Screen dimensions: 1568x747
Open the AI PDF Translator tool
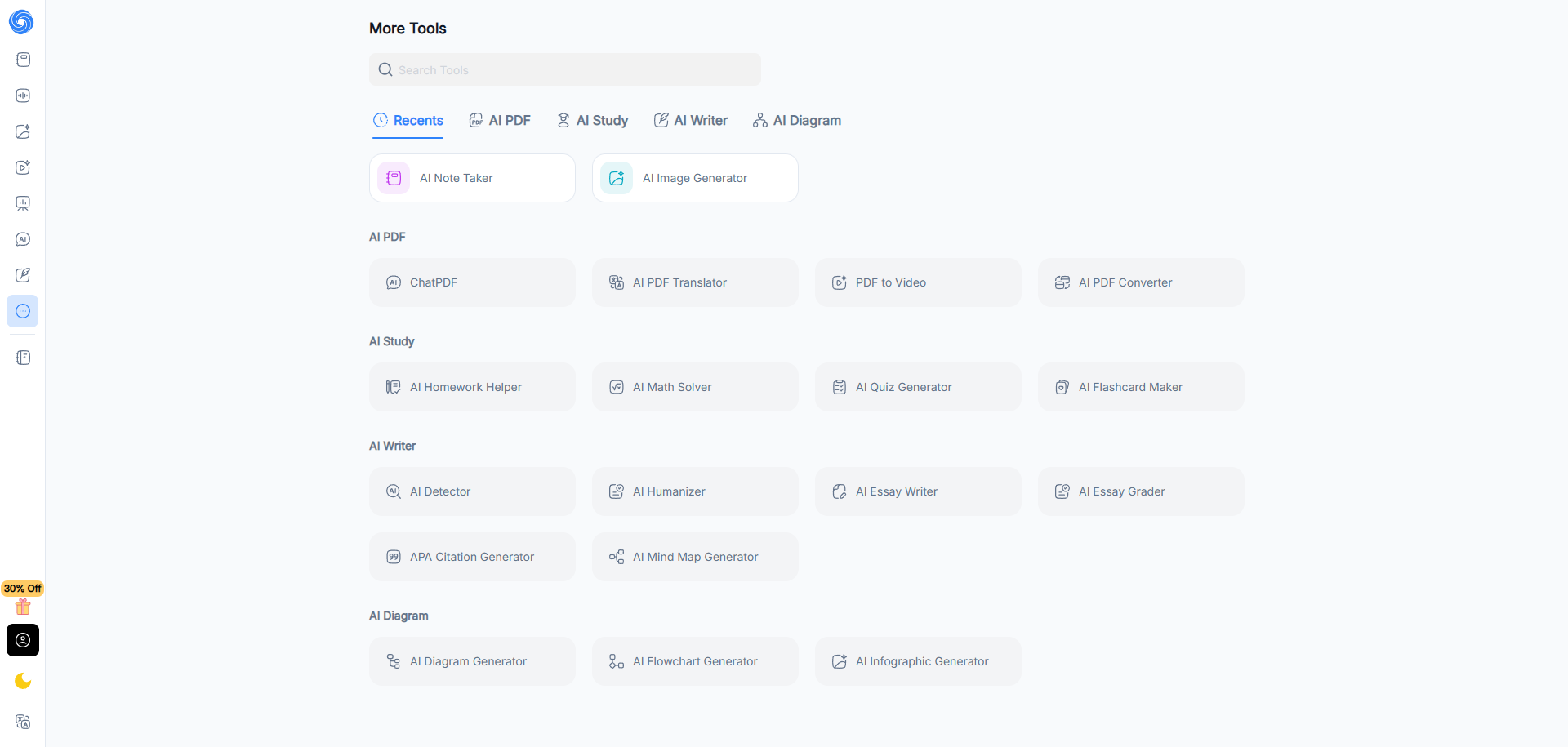[x=695, y=282]
